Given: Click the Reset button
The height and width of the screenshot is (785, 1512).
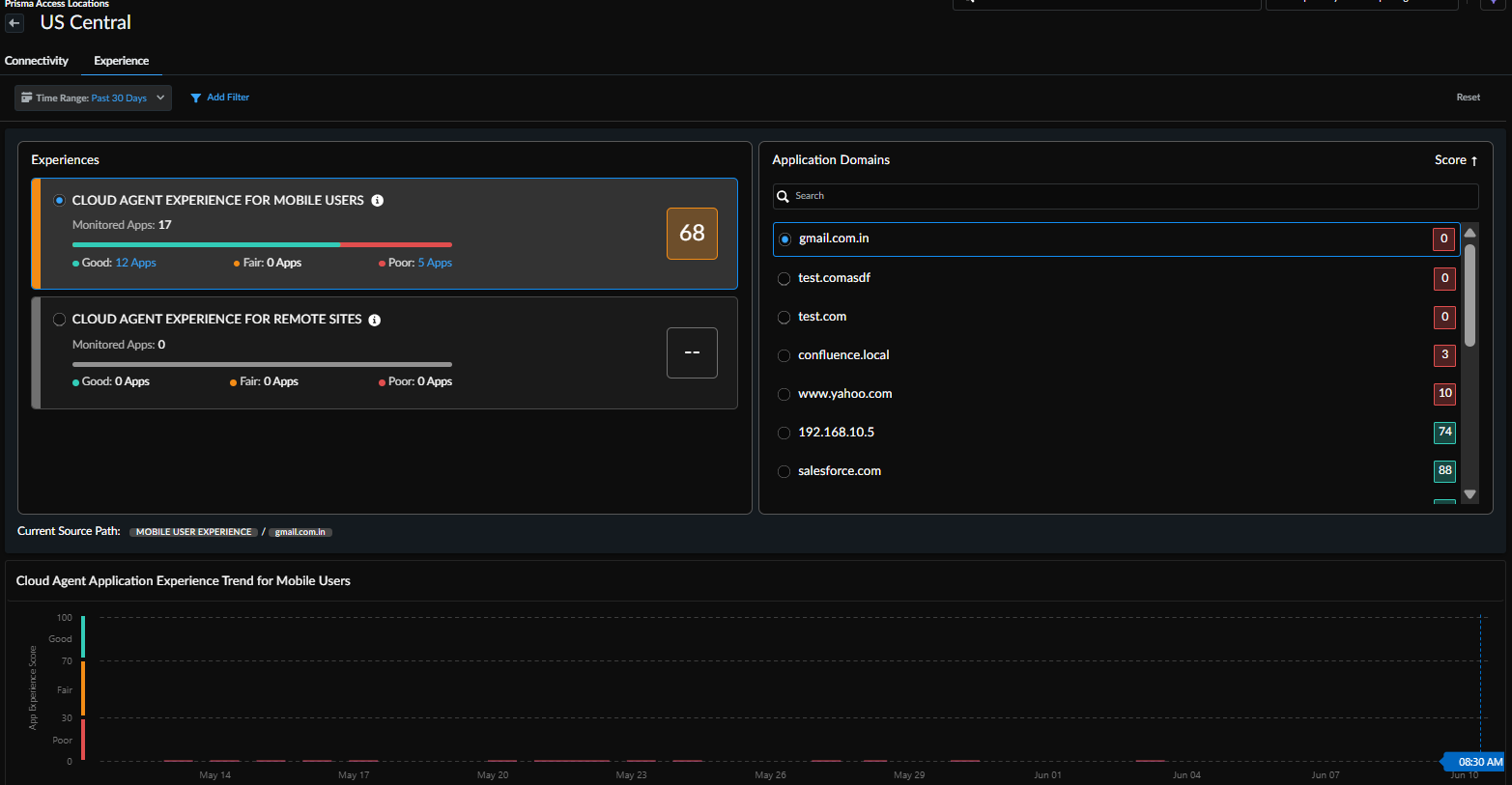Looking at the screenshot, I should click(1468, 98).
